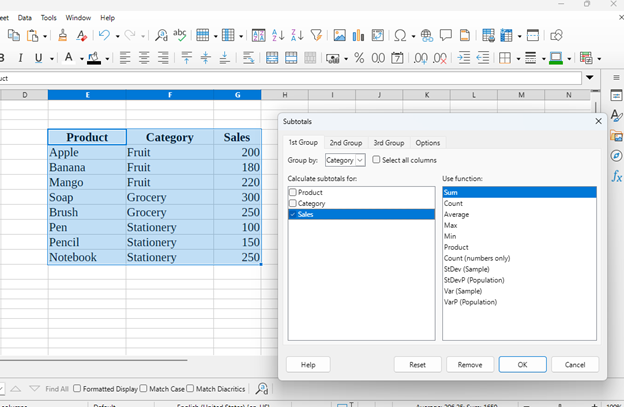
Task: Click Sort Ascending icon
Action: coord(278,35)
